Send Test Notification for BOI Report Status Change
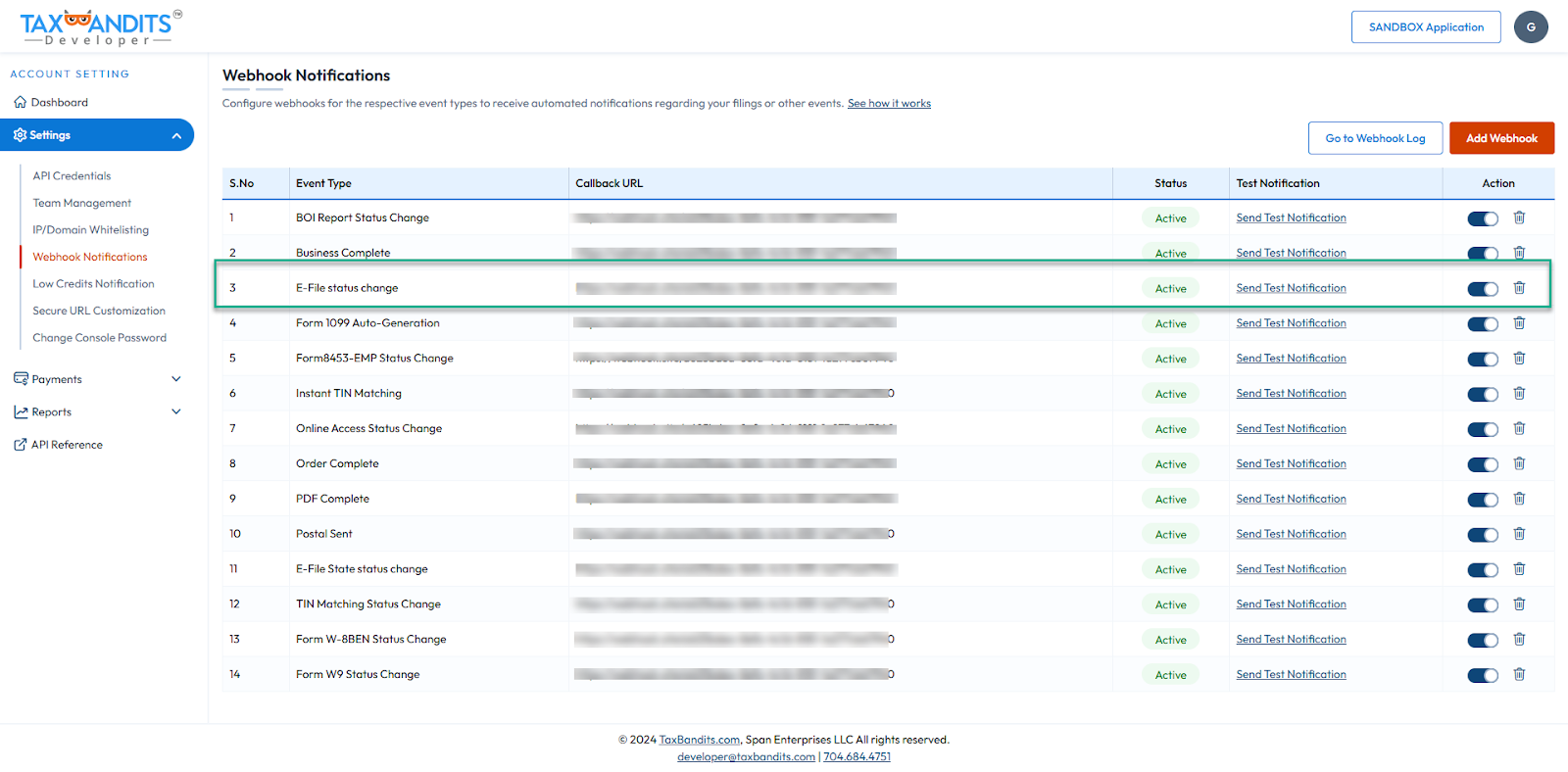Viewport: 1568px width, 772px height. point(1291,218)
